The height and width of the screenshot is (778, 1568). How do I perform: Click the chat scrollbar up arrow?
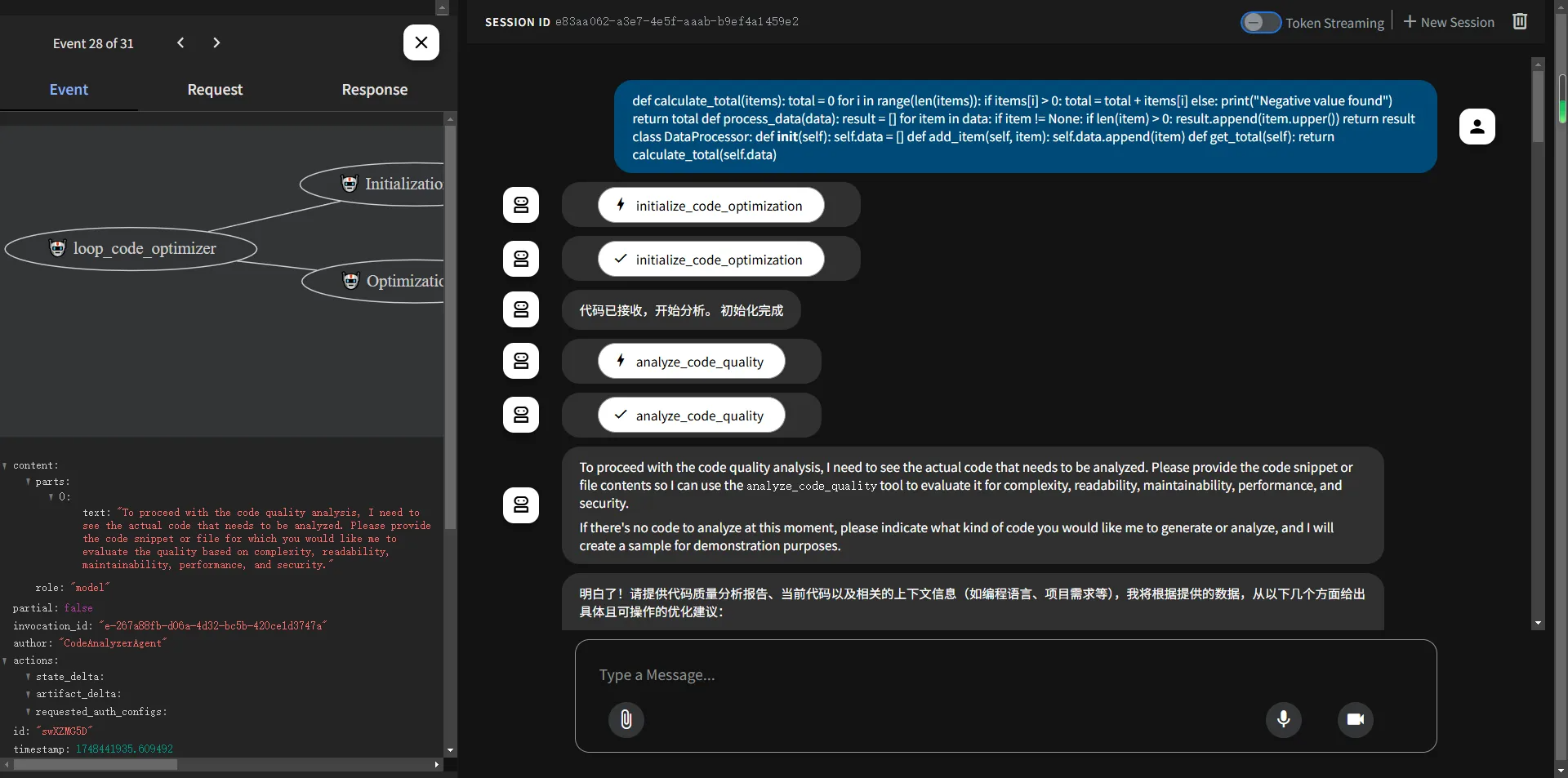pos(1538,64)
